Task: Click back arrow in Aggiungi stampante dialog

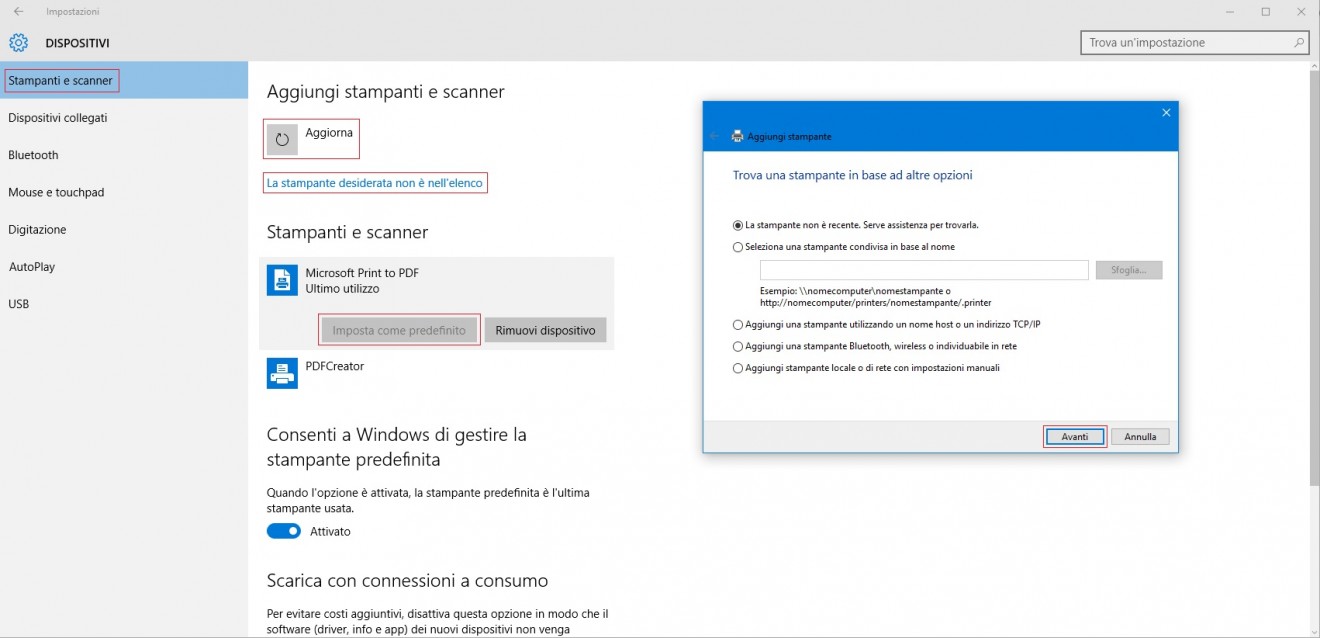Action: (x=714, y=136)
